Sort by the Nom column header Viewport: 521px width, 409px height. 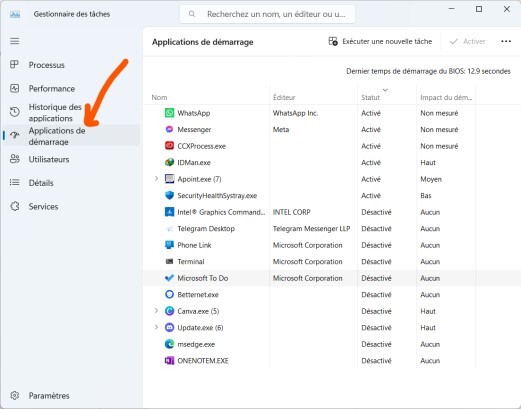(159, 97)
